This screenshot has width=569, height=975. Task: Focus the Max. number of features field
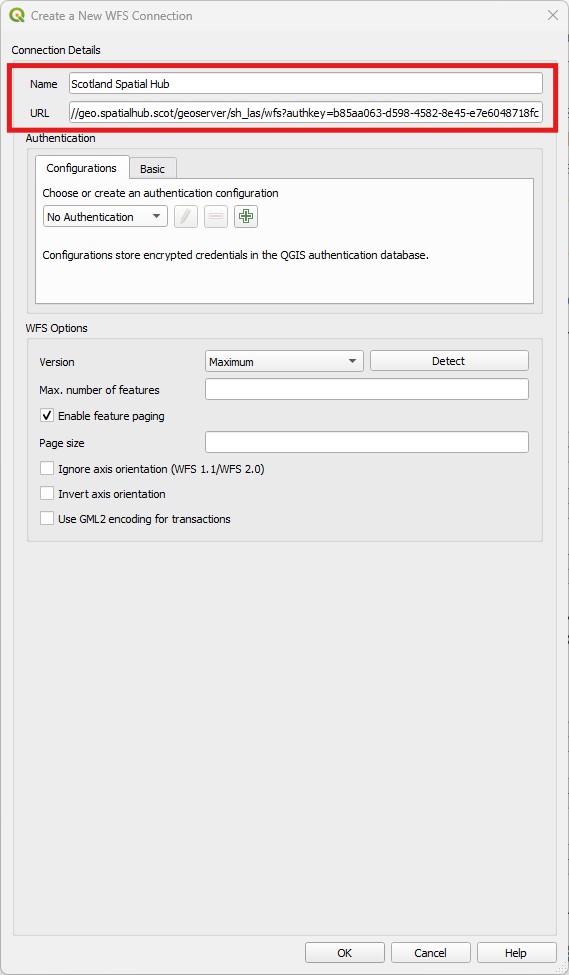pos(367,389)
